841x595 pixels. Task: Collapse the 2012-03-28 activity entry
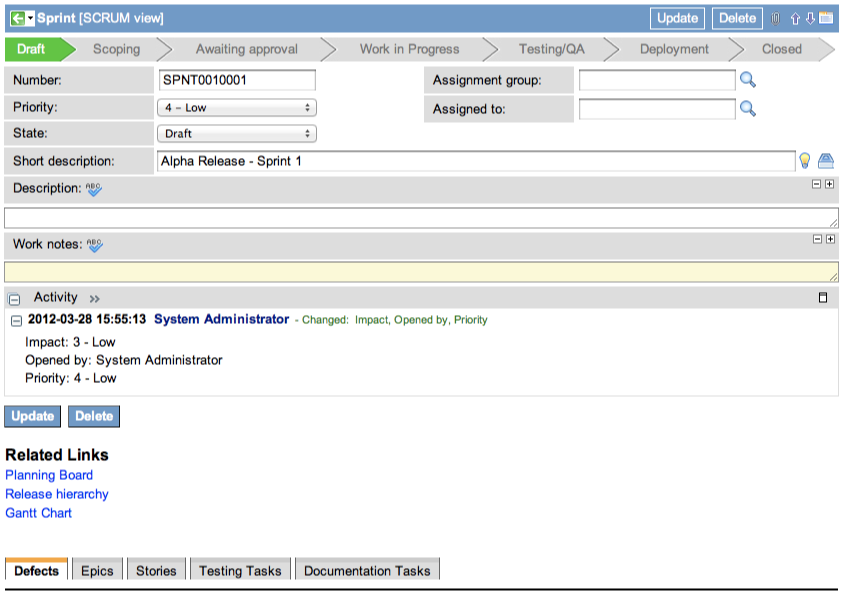[16, 320]
